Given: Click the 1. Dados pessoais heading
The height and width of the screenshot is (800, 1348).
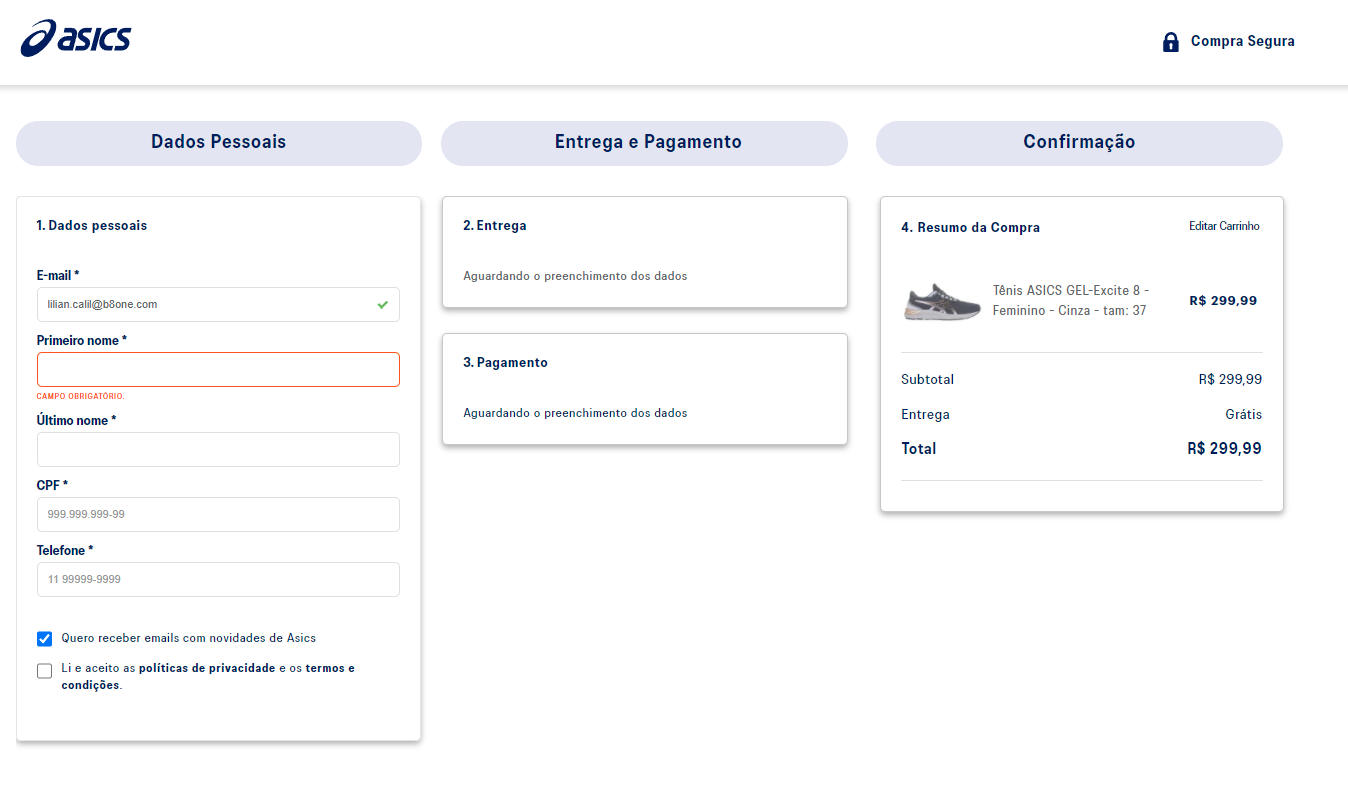Looking at the screenshot, I should tap(92, 226).
